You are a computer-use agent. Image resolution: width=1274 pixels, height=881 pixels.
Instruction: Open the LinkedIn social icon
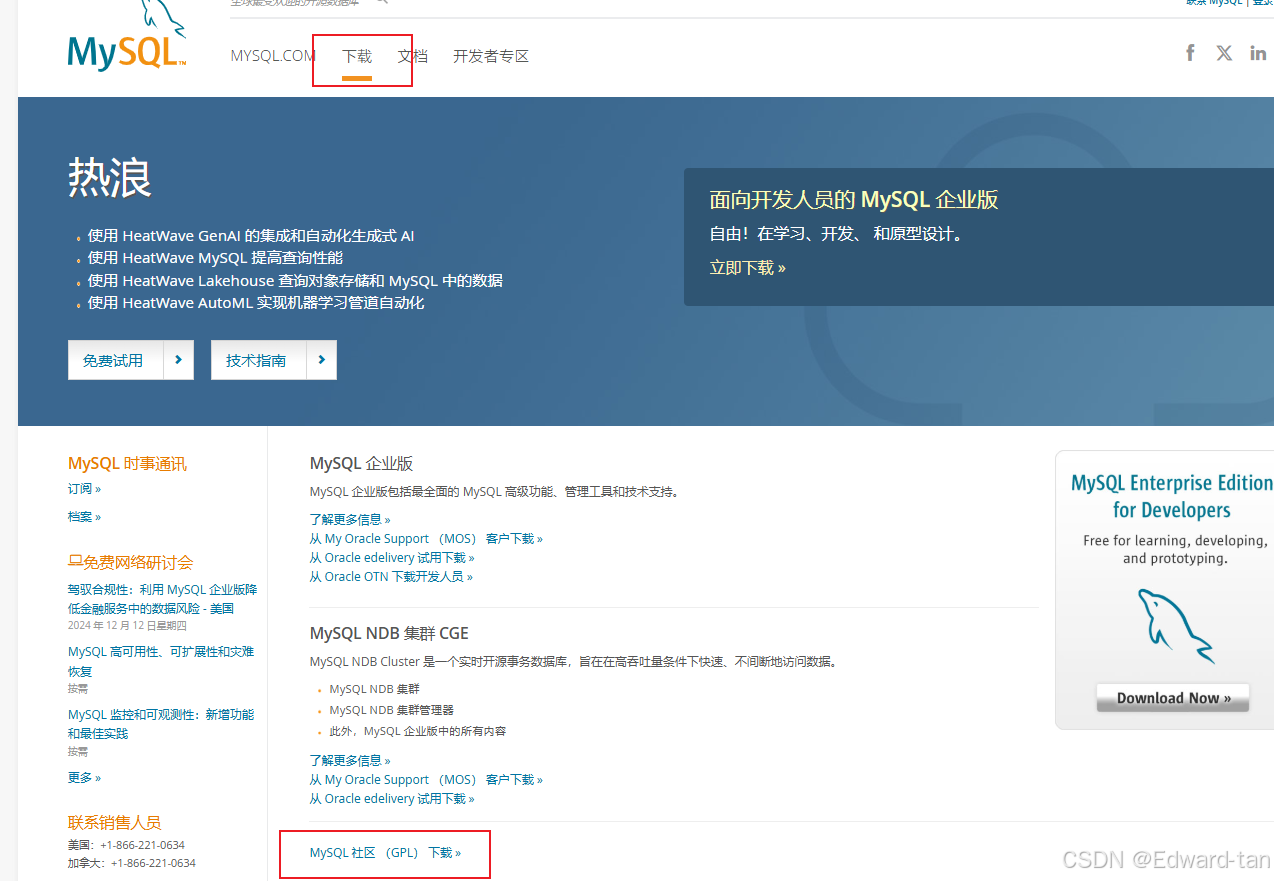pyautogui.click(x=1258, y=53)
